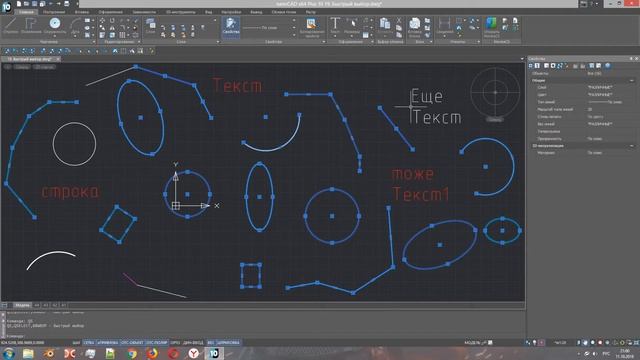The image size is (640, 360).
Task: Expand the Слои panel arrow
Action: point(218,42)
